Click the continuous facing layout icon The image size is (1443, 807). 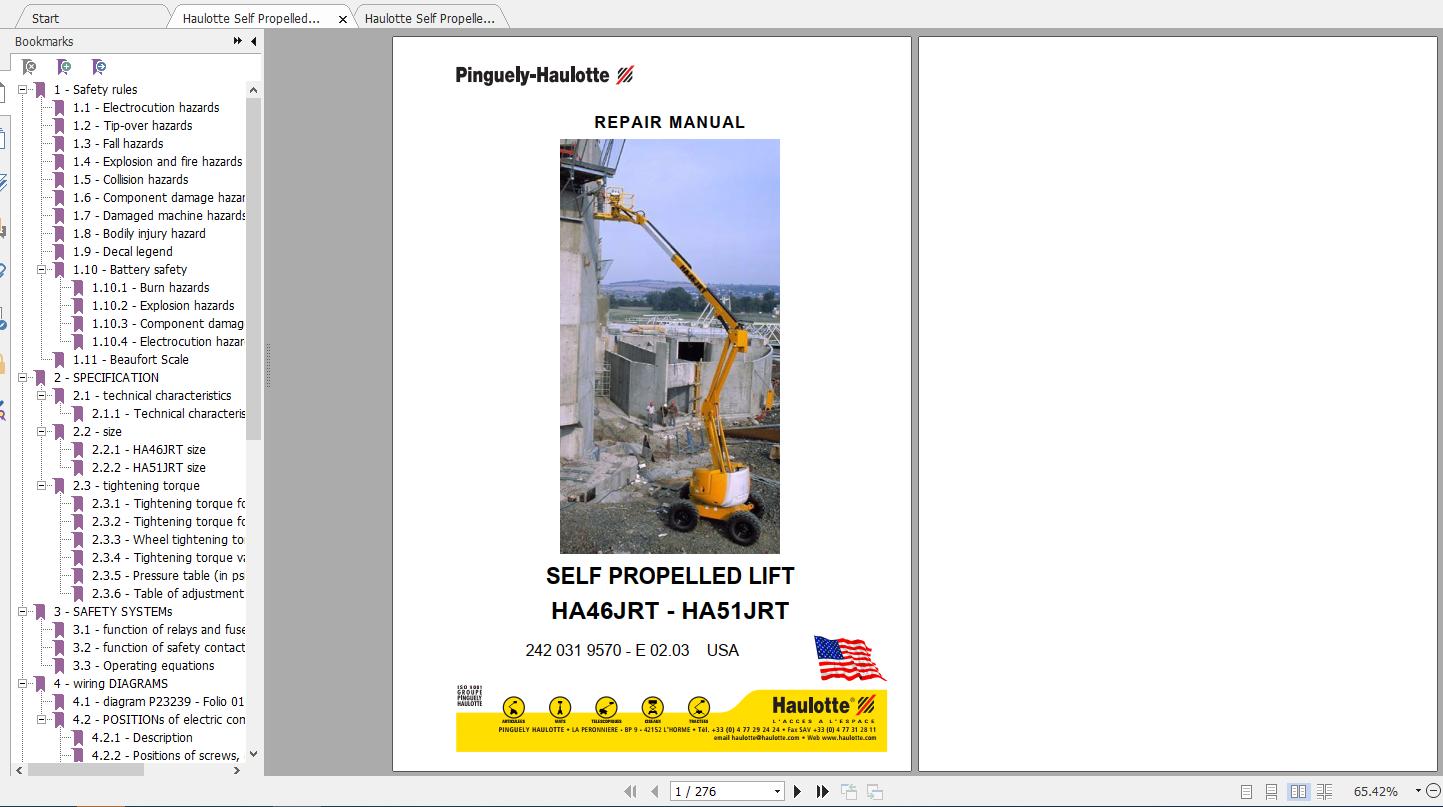point(1326,791)
